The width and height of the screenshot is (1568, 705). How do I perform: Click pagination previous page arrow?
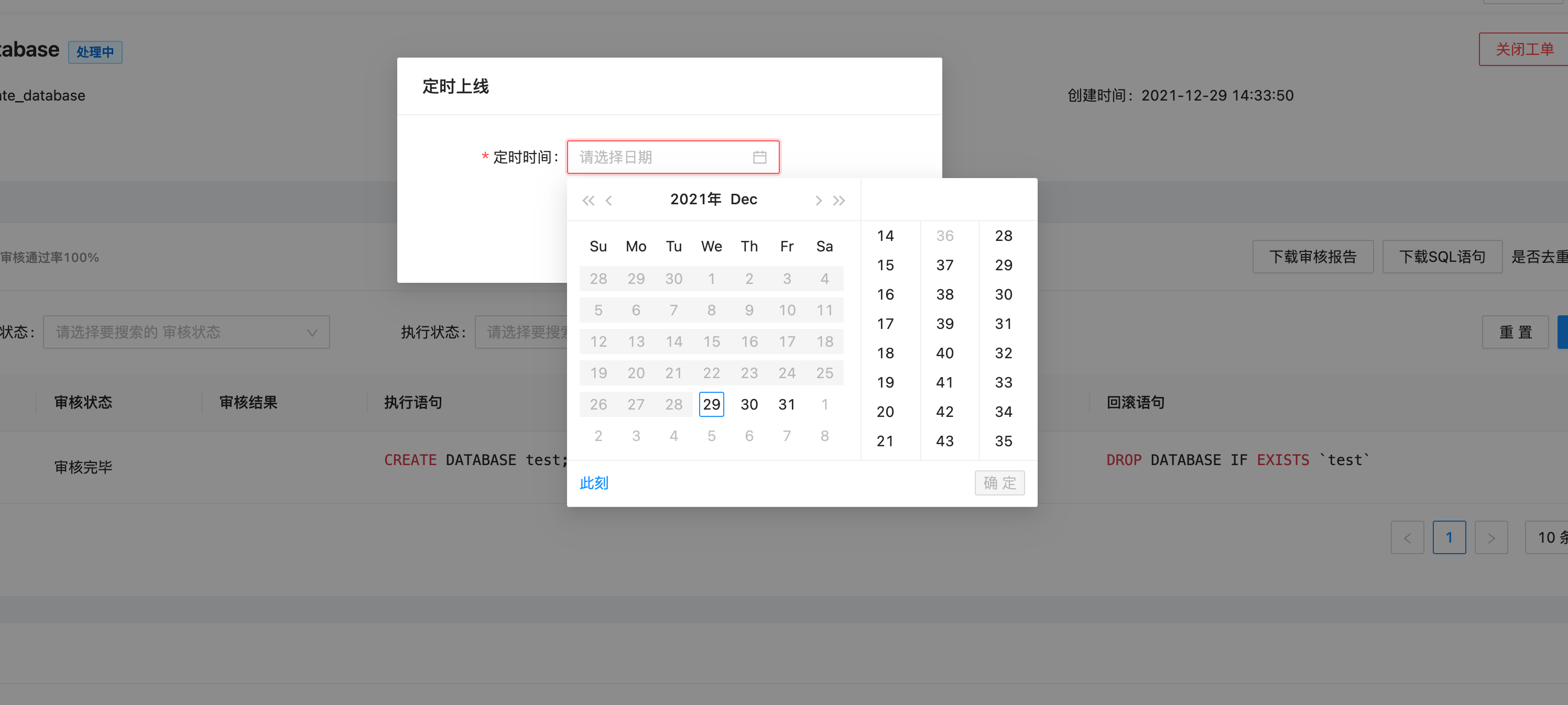tap(1407, 537)
